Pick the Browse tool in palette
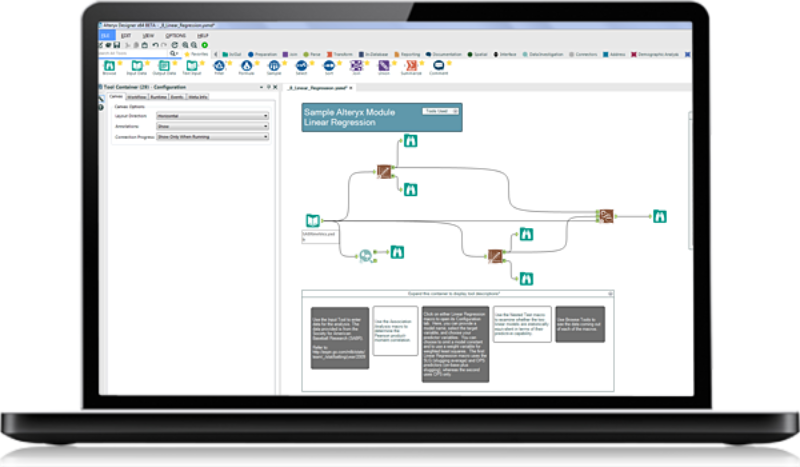 point(109,67)
